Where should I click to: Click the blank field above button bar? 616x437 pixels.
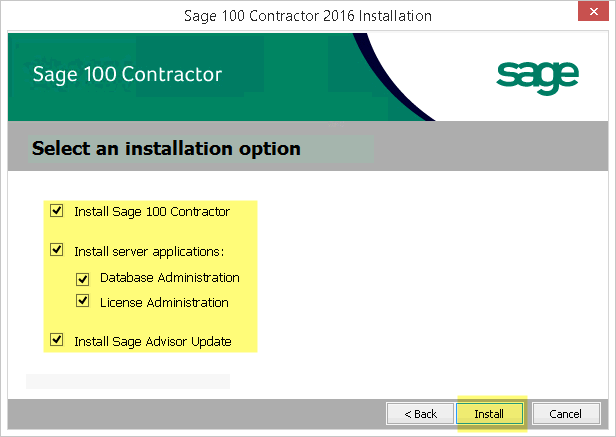point(128,381)
